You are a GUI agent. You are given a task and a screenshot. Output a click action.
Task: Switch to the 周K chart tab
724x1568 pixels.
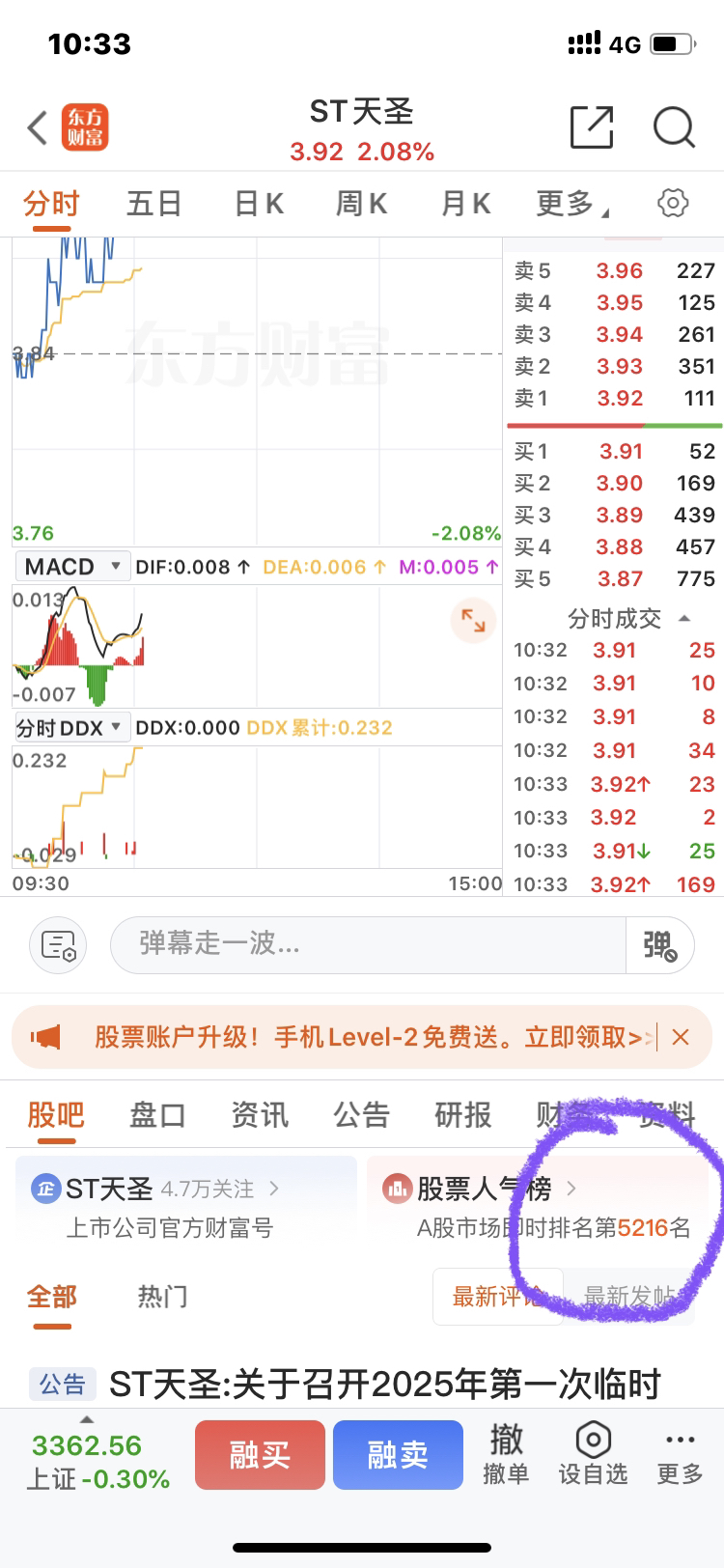point(361,204)
